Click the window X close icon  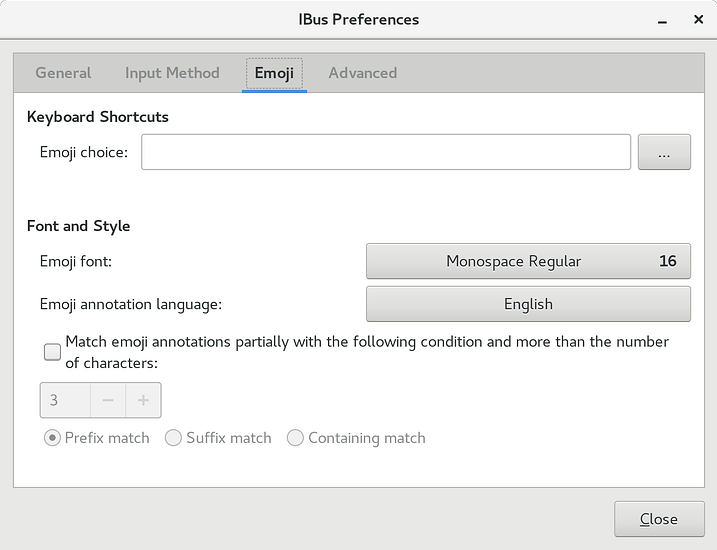click(698, 19)
